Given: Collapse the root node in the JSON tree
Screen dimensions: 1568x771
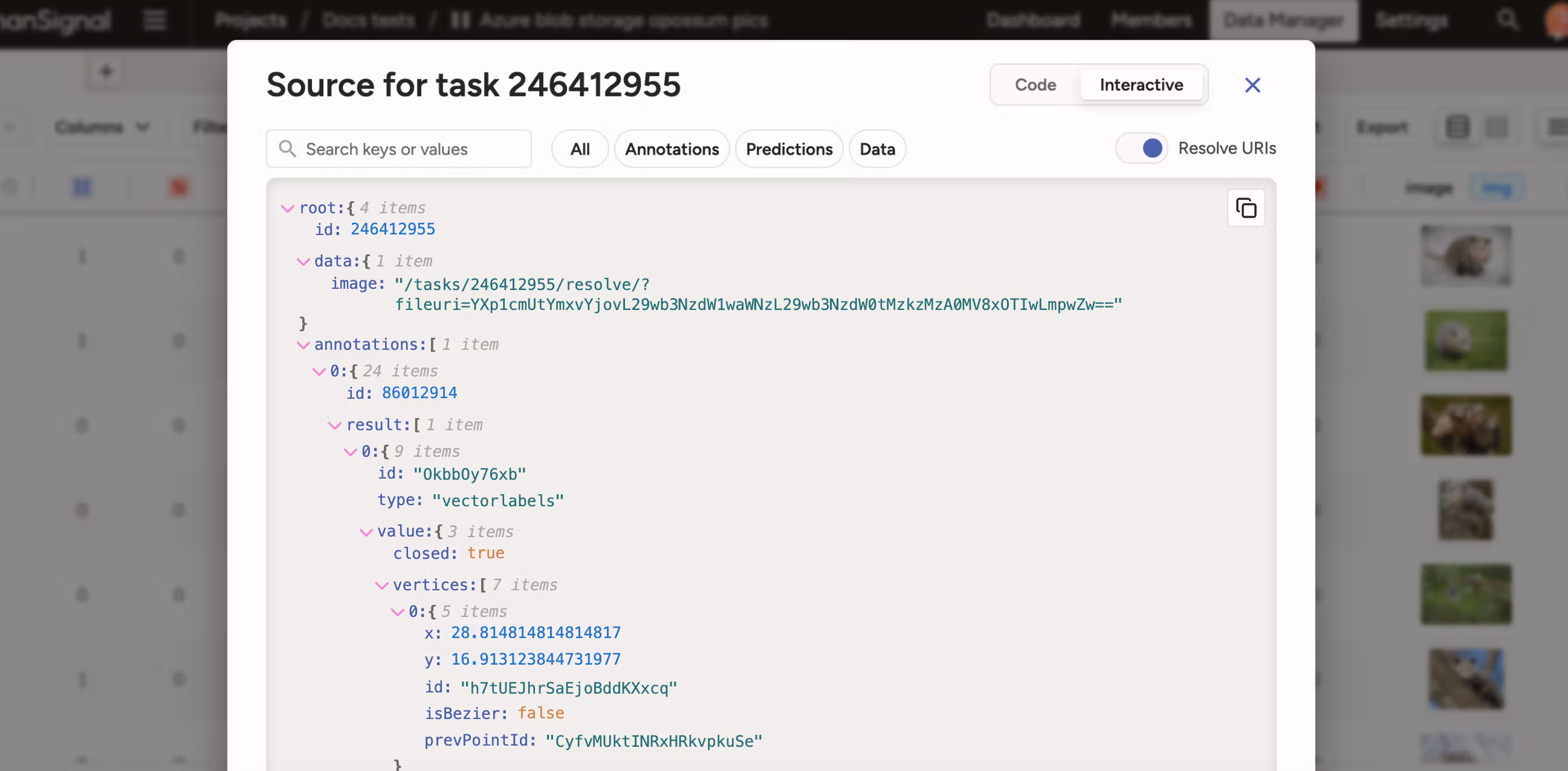Looking at the screenshot, I should click(x=287, y=207).
